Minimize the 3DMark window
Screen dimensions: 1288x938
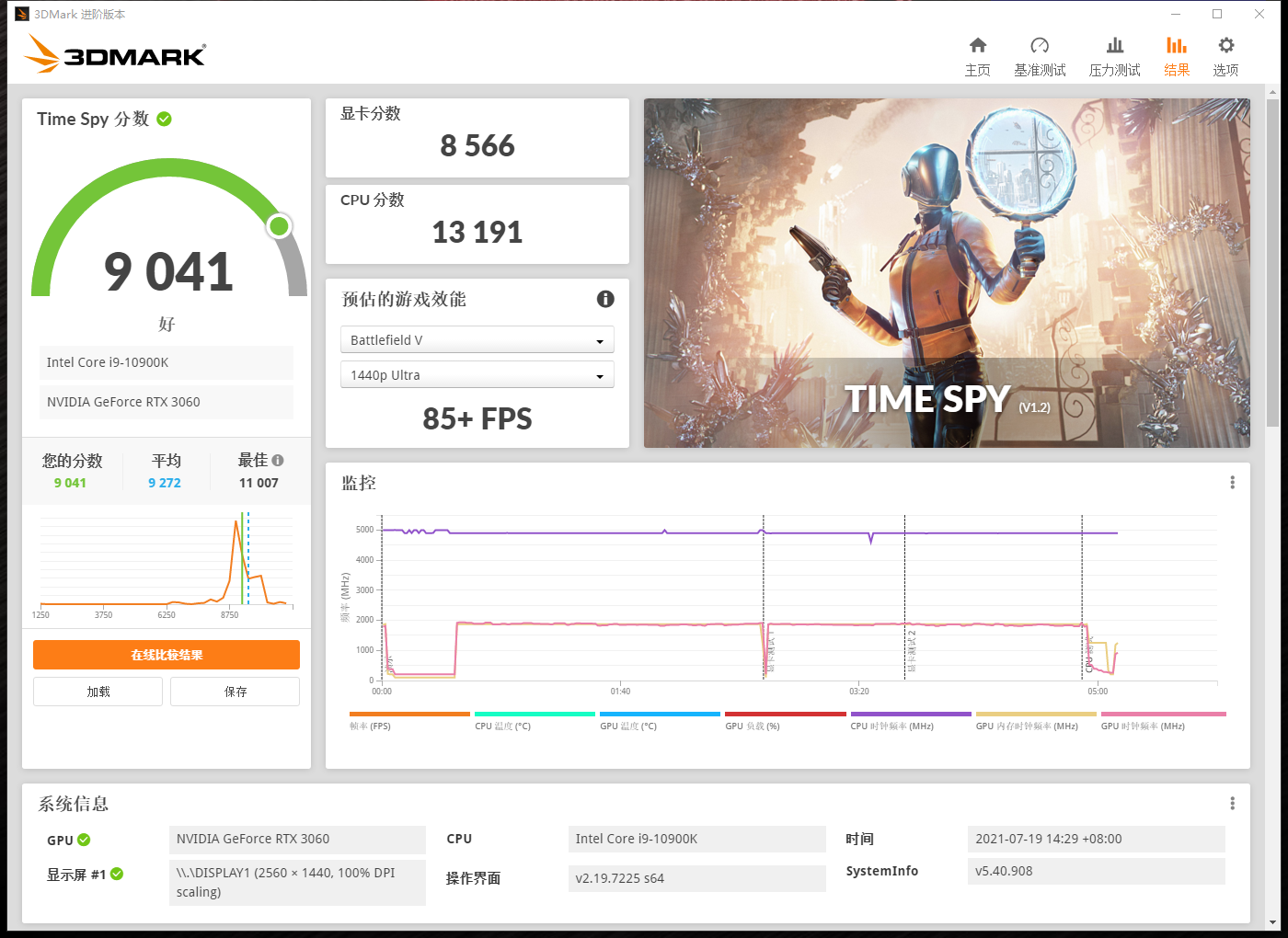(x=1176, y=14)
